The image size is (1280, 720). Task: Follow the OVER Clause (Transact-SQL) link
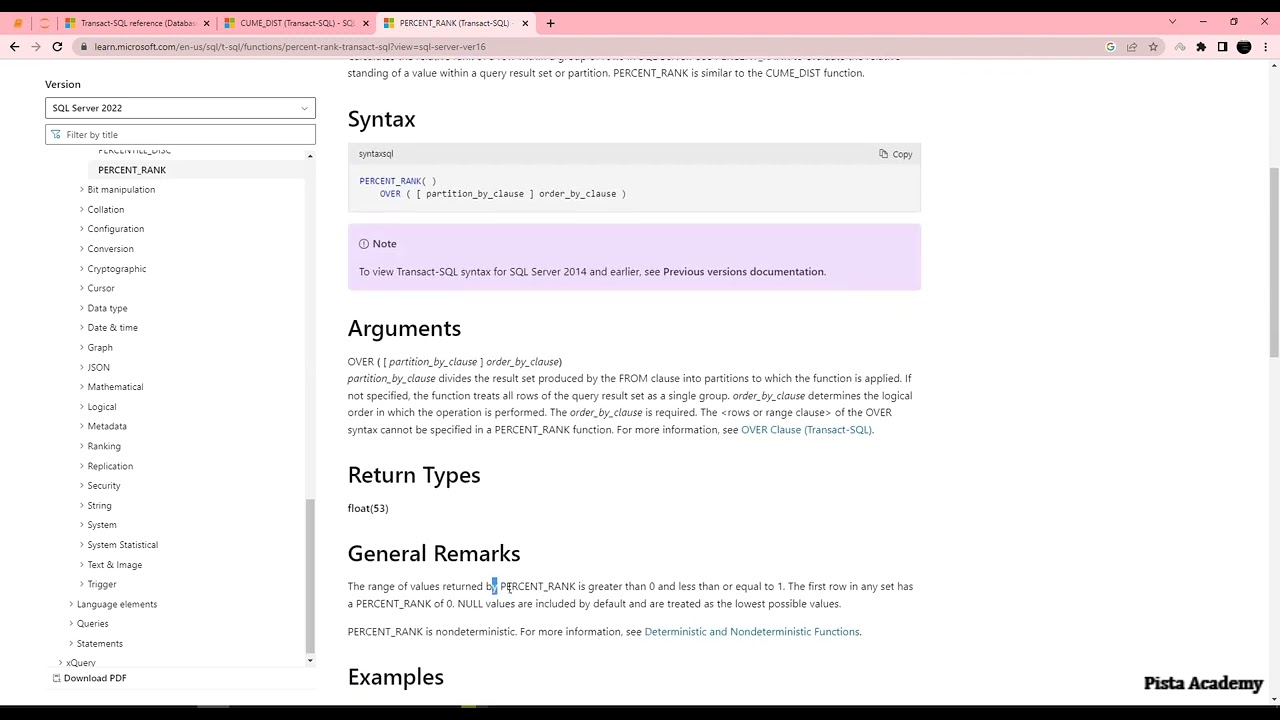click(x=806, y=430)
